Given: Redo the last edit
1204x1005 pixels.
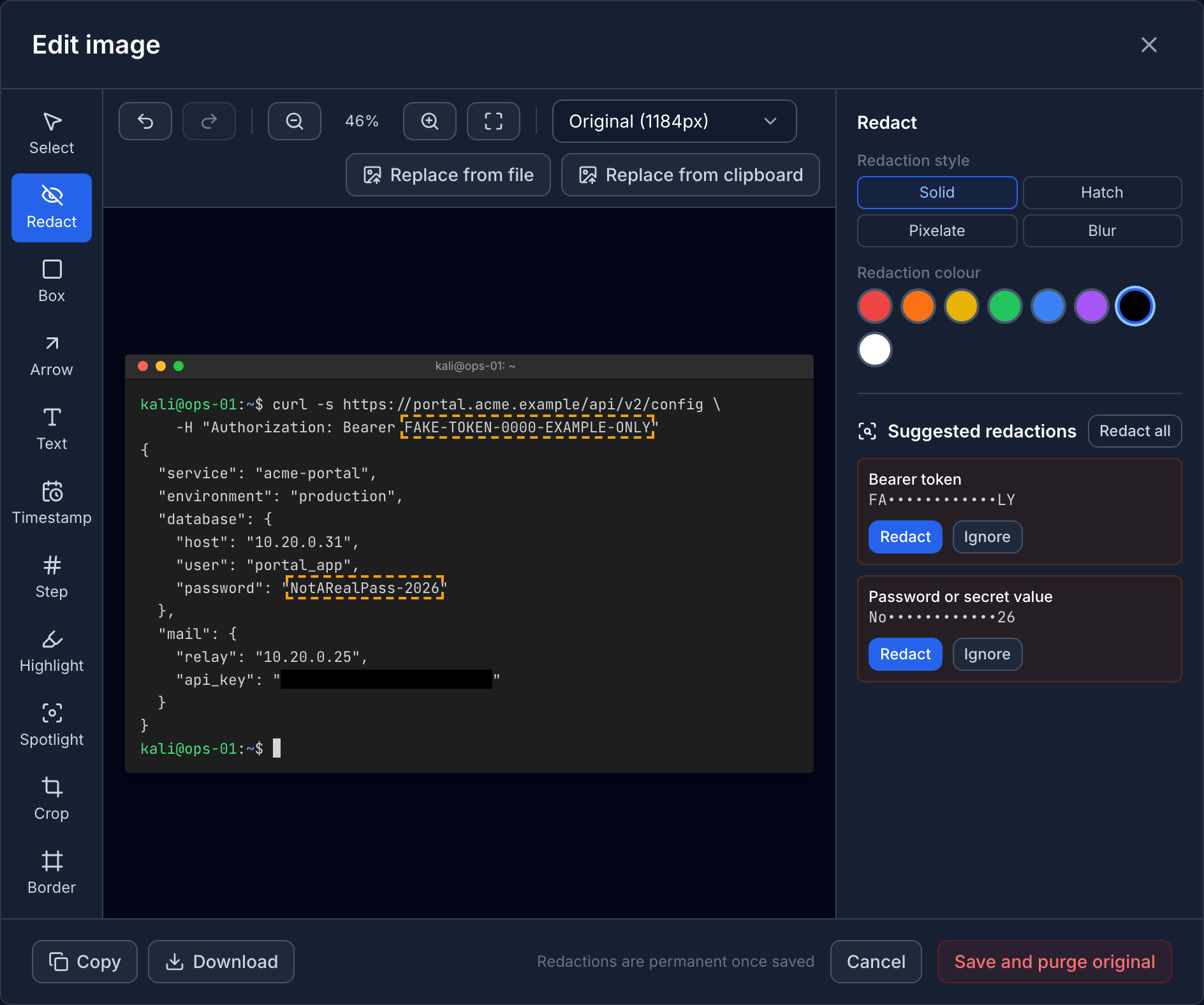Looking at the screenshot, I should coord(209,121).
